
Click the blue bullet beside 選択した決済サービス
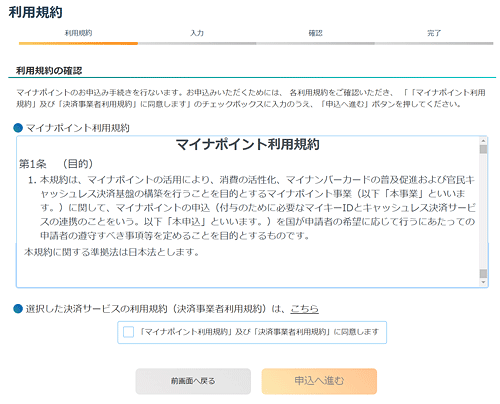tap(18, 309)
